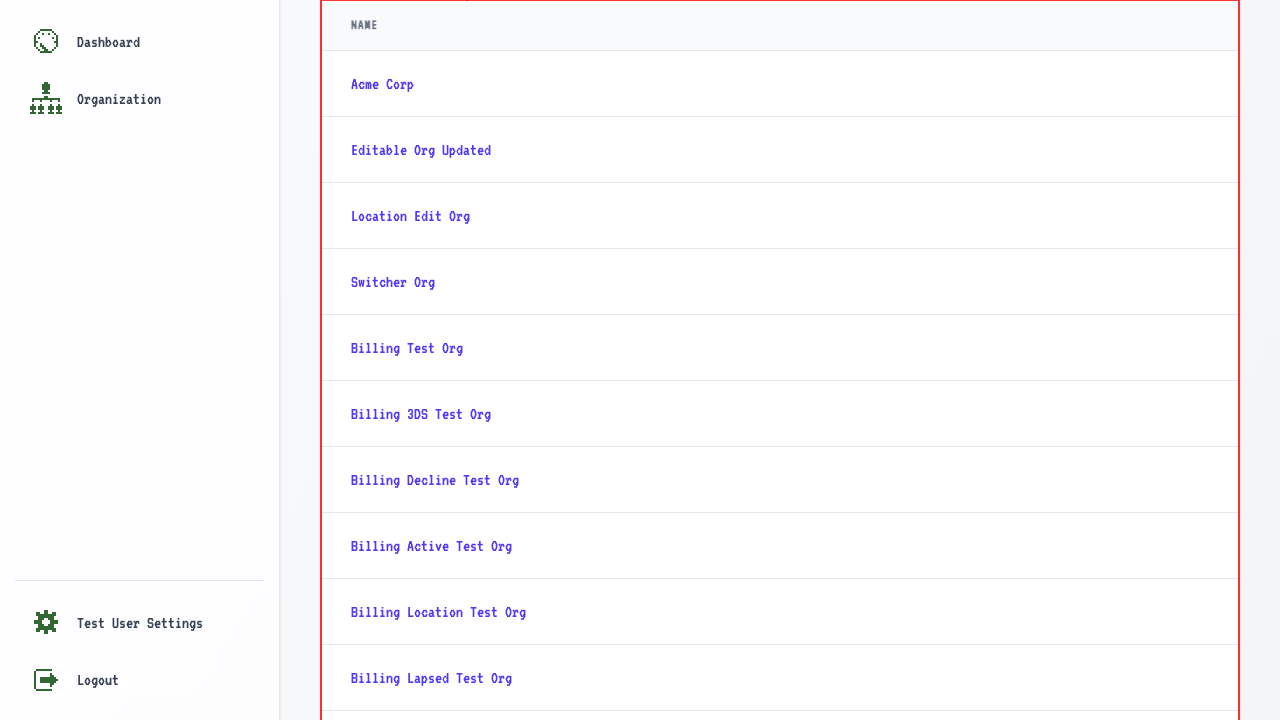Viewport: 1280px width, 720px height.
Task: Click the Logout arrow icon
Action: click(46, 680)
